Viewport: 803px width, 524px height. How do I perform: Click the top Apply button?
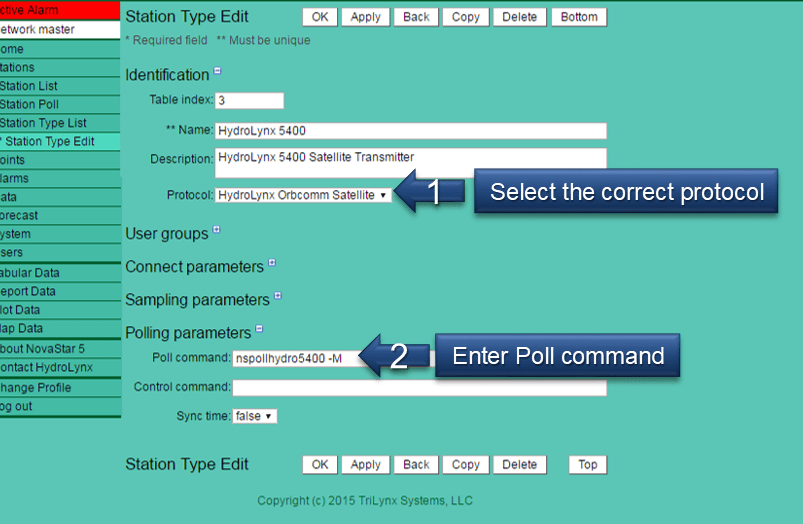(x=365, y=17)
